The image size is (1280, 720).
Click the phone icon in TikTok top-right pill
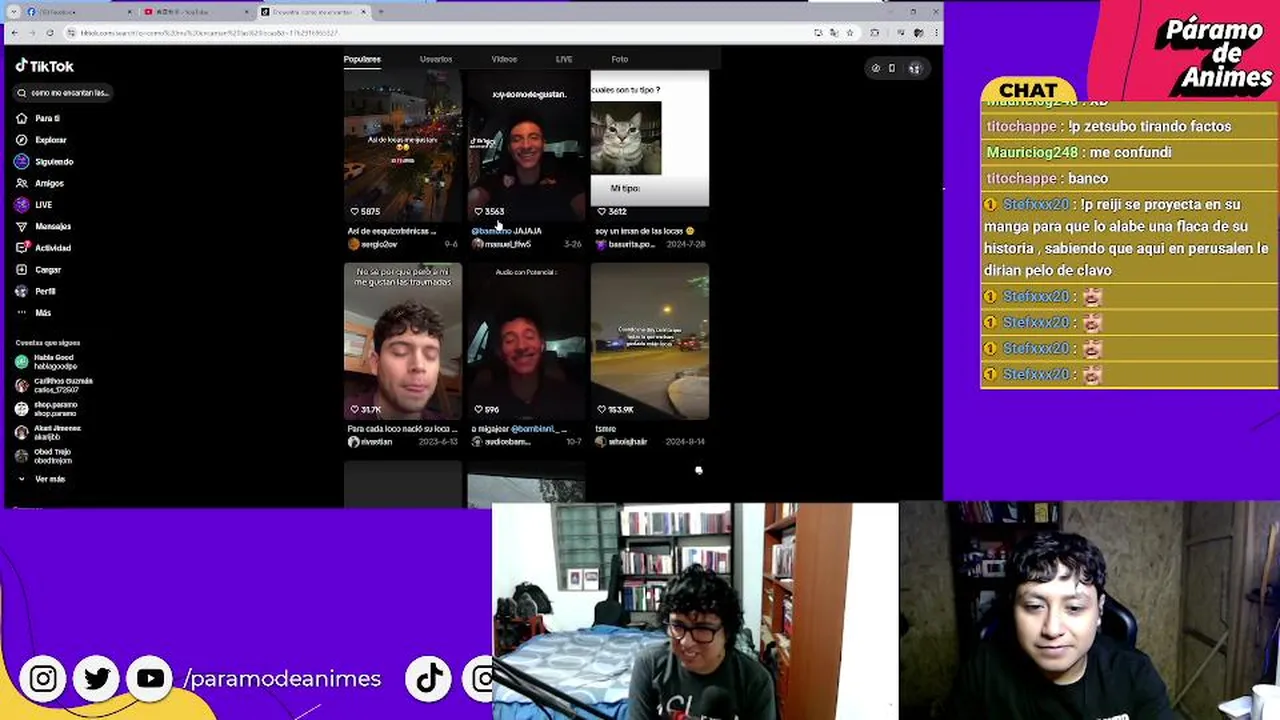coord(892,68)
